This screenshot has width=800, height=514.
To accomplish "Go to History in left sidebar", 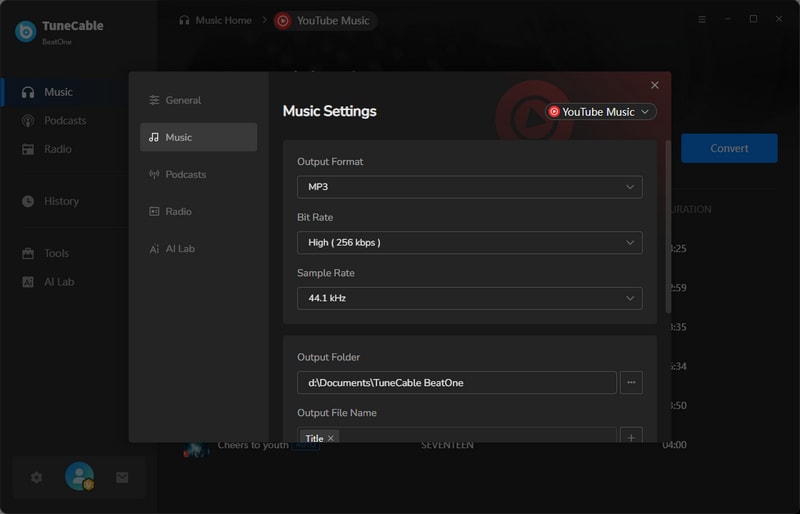I will point(61,201).
